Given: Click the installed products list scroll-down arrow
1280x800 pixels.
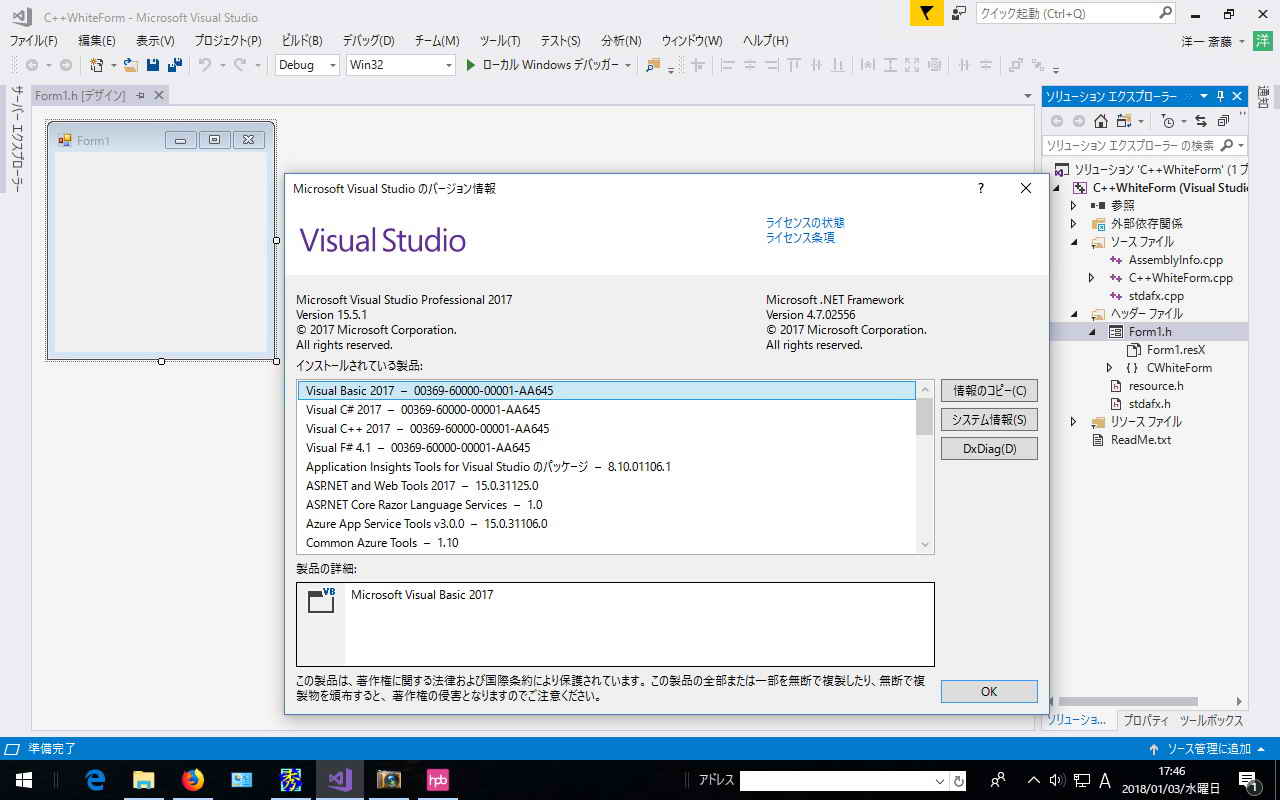Looking at the screenshot, I should 925,545.
